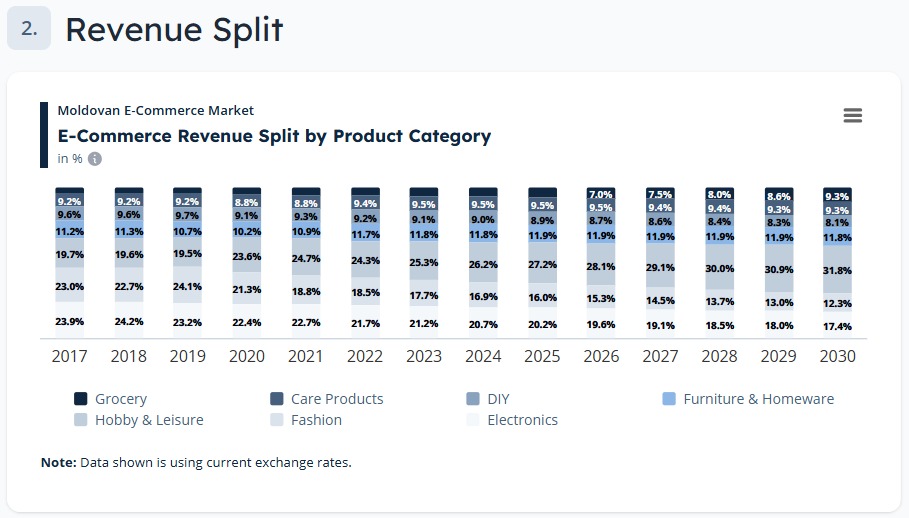
Task: Click the Revenue Split heading
Action: (x=174, y=30)
